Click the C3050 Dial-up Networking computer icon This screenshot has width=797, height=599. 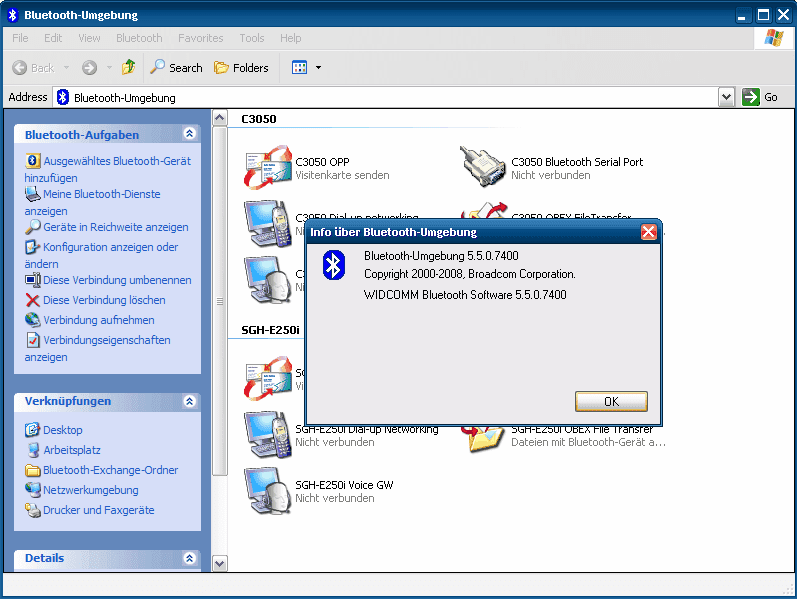[267, 224]
